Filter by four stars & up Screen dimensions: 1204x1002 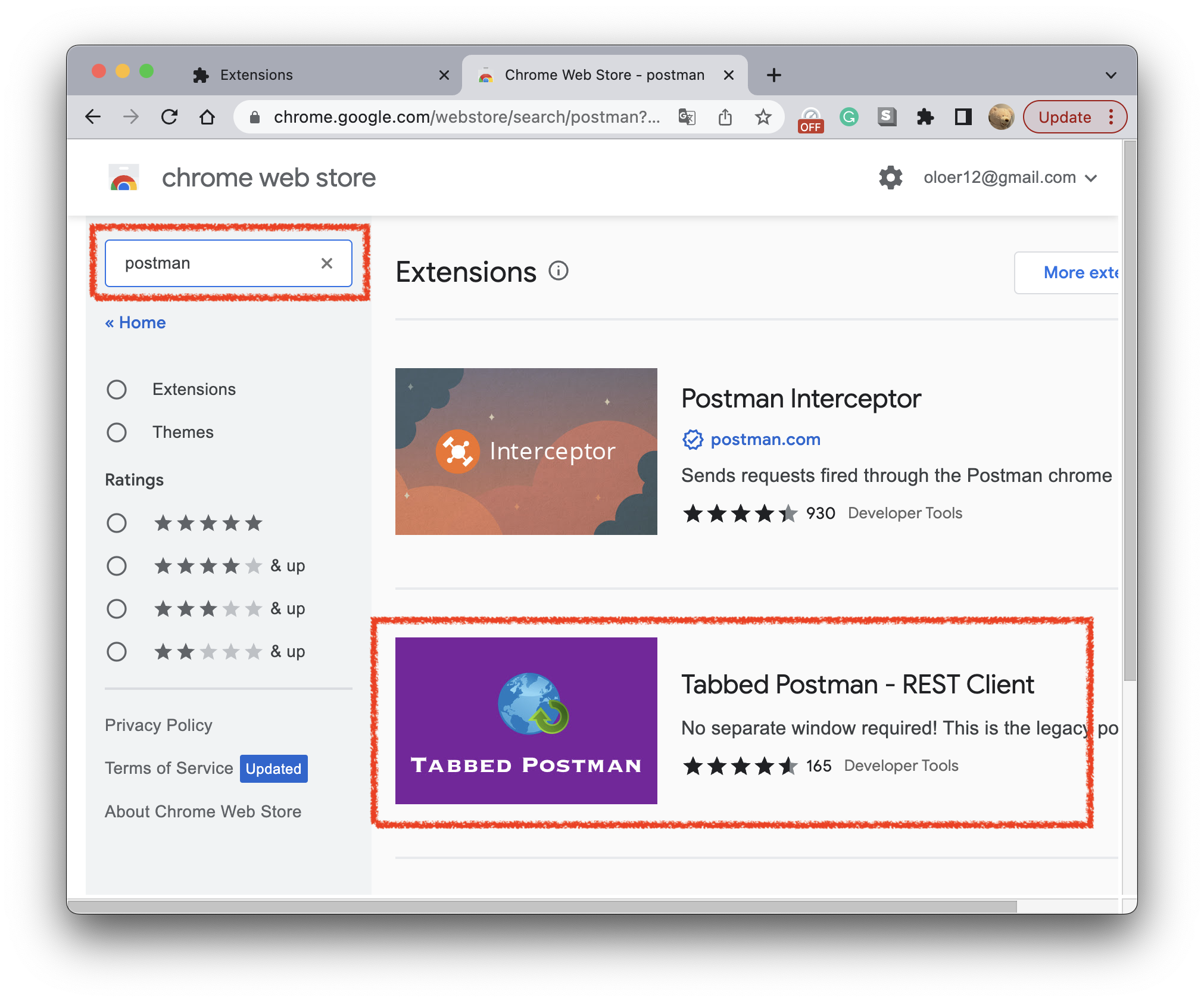click(117, 566)
